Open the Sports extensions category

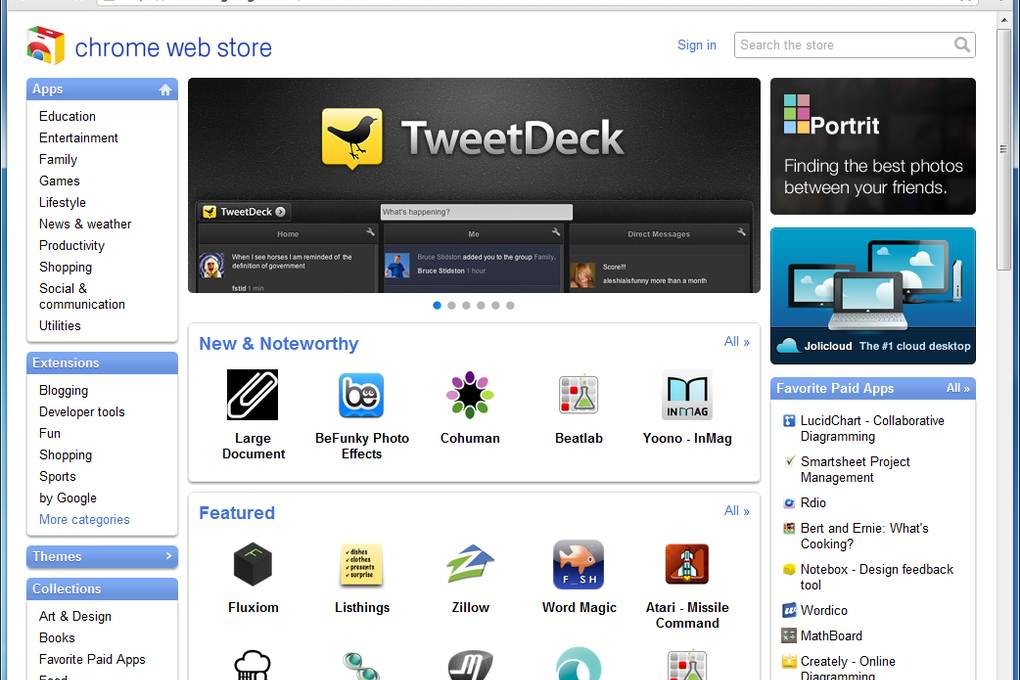point(57,476)
